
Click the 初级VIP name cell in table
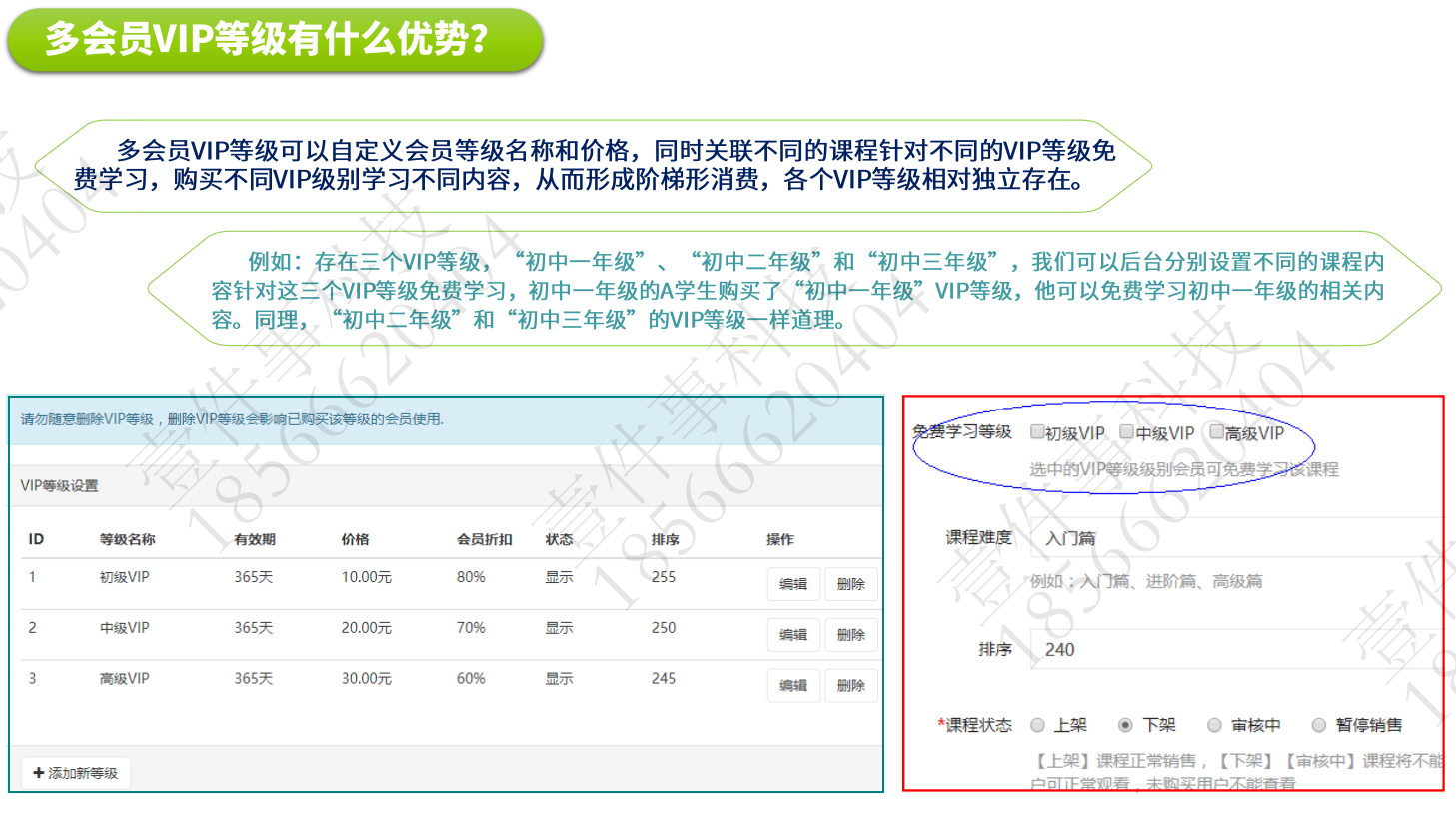[124, 577]
